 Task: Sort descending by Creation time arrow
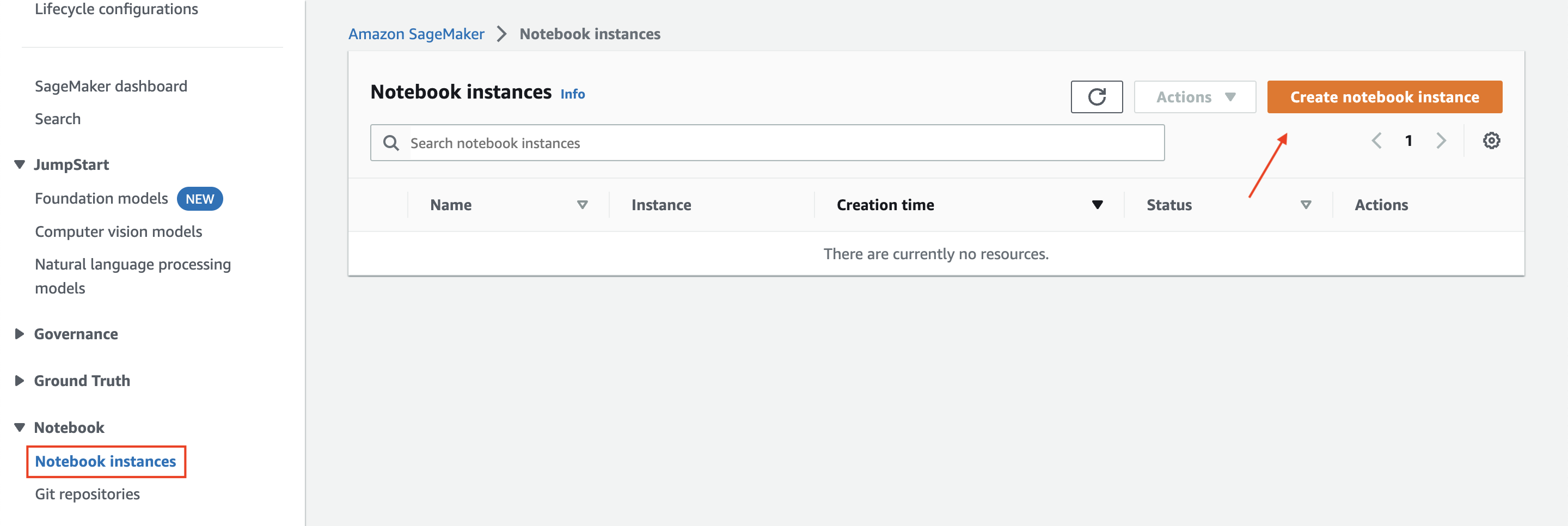[1097, 205]
